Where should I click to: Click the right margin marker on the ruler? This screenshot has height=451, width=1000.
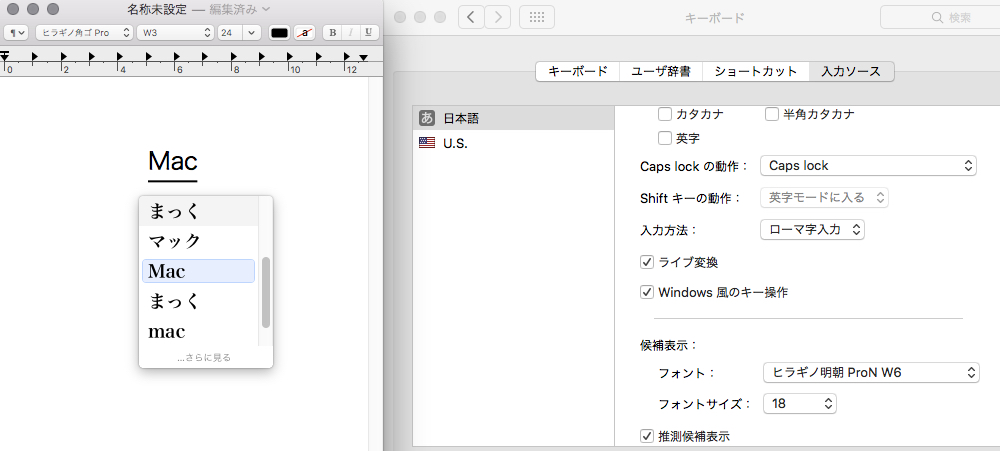[x=364, y=57]
